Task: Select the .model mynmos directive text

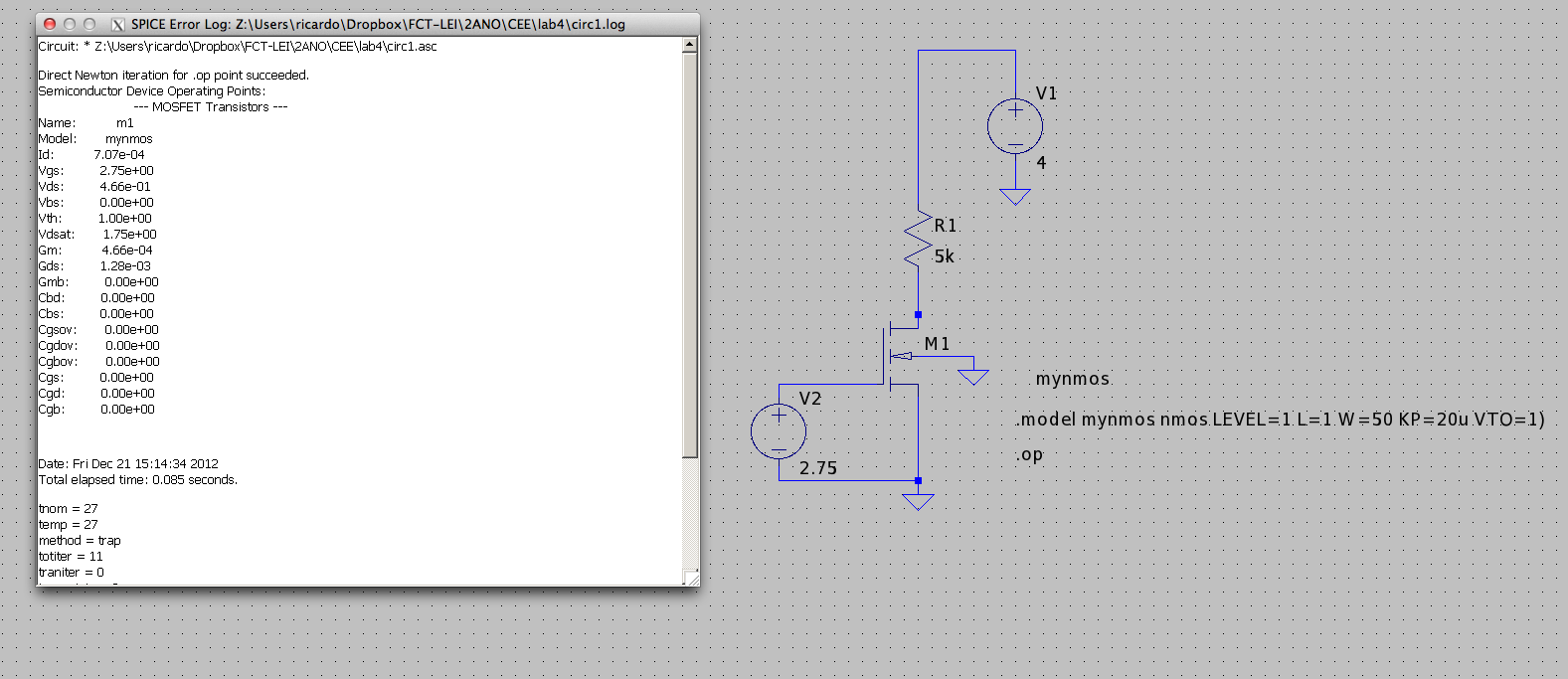Action: pyautogui.click(x=1280, y=420)
